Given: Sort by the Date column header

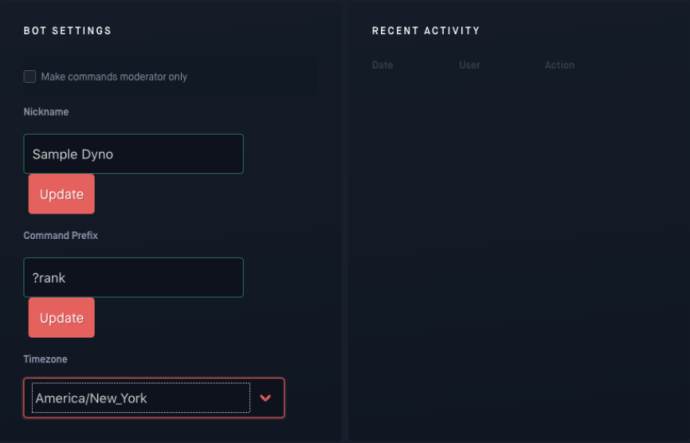Looking at the screenshot, I should click(382, 65).
